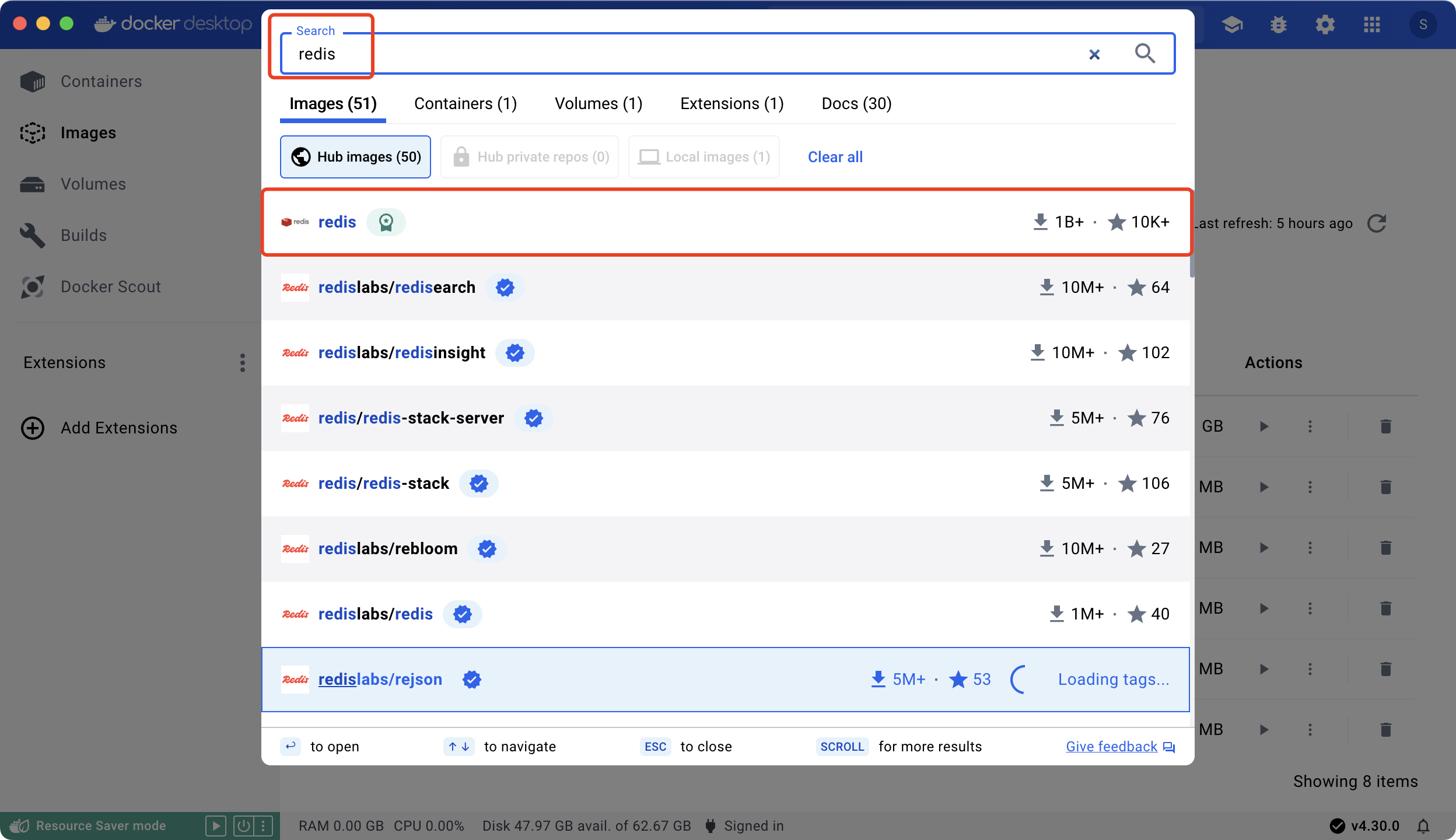Click the star count 10K+ on redis

(1139, 222)
